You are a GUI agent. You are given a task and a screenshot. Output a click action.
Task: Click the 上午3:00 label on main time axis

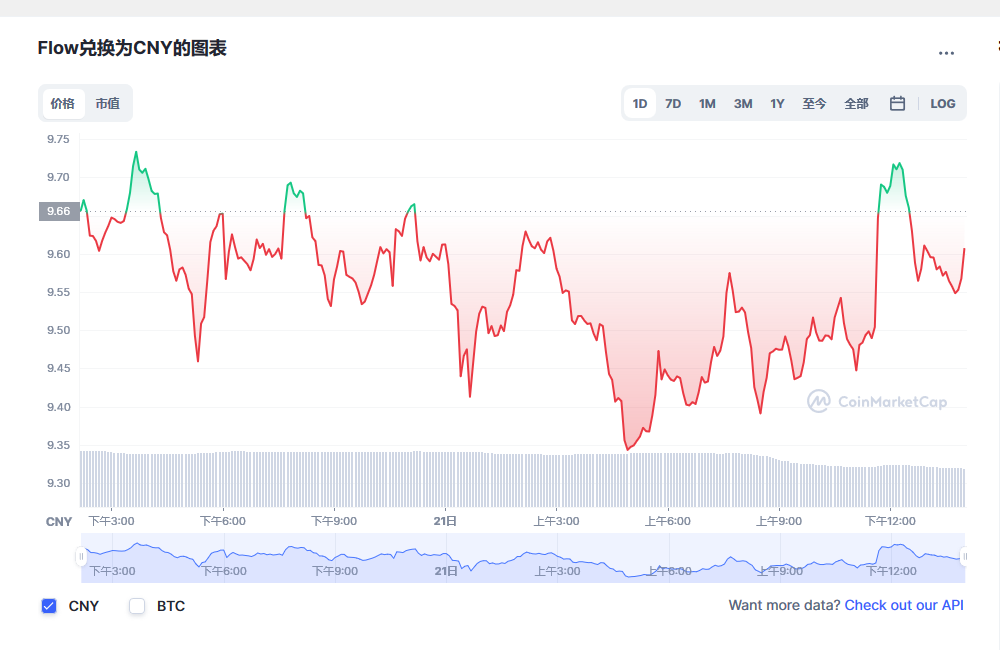point(556,521)
